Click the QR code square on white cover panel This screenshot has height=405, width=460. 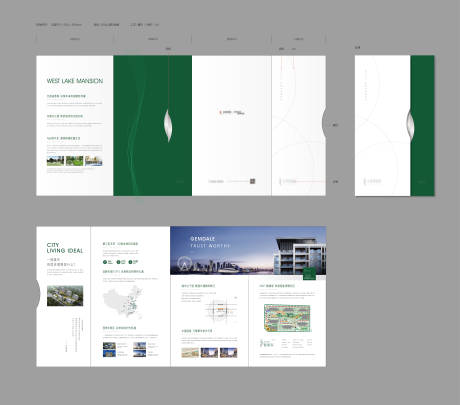click(x=253, y=181)
